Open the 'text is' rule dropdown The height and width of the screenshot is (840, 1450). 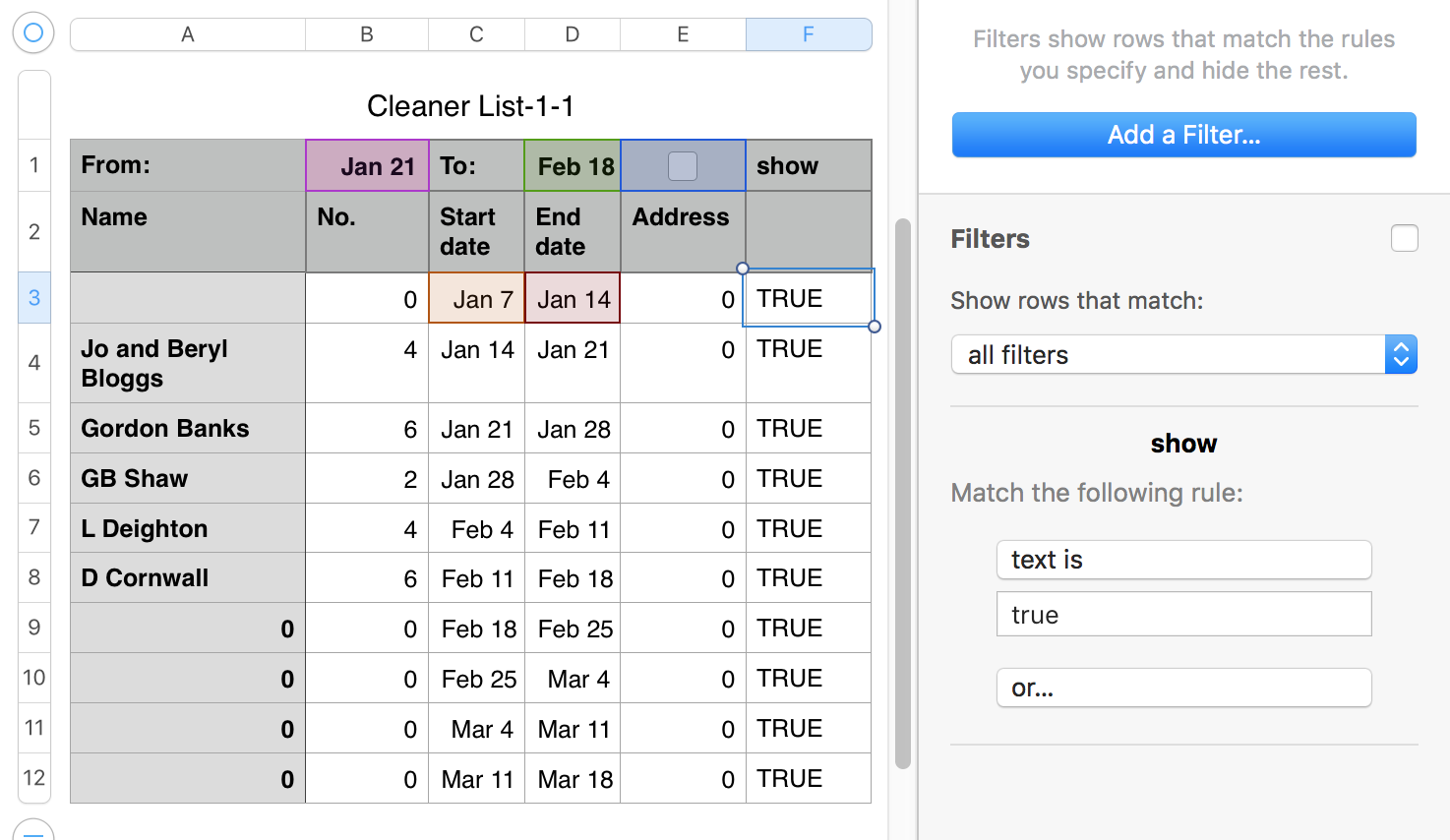pos(1183,560)
